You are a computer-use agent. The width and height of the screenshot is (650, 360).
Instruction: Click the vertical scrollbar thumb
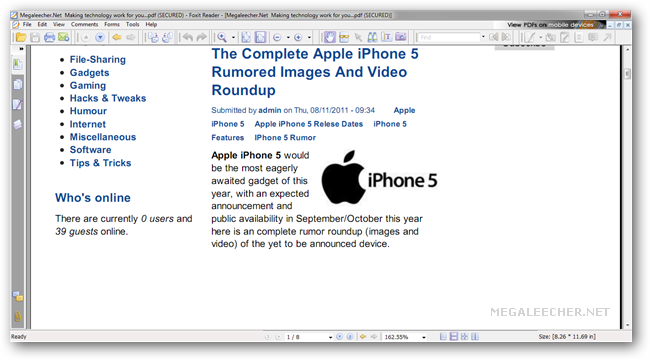point(627,74)
